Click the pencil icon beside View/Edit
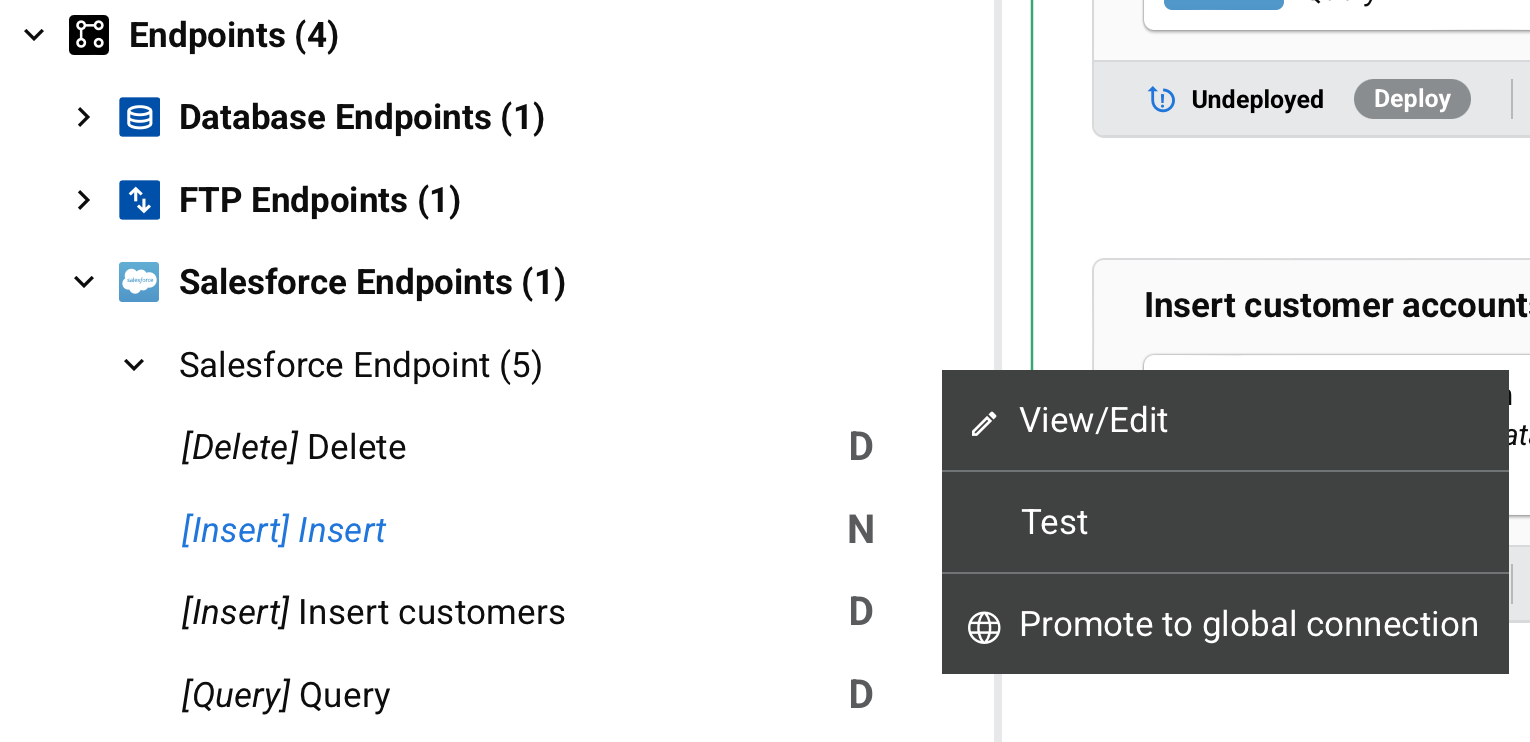Viewport: 1530px width, 742px height. (984, 422)
